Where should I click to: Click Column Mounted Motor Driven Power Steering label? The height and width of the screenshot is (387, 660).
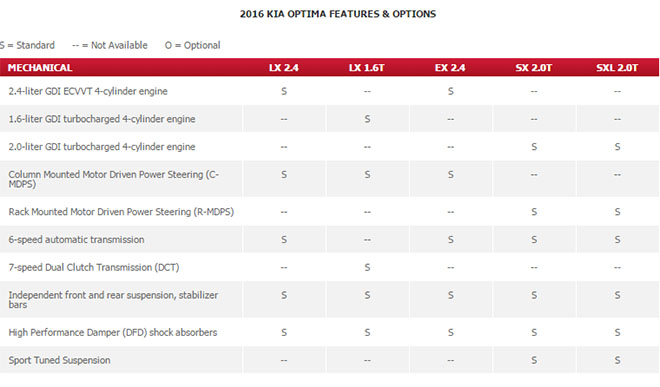[114, 179]
